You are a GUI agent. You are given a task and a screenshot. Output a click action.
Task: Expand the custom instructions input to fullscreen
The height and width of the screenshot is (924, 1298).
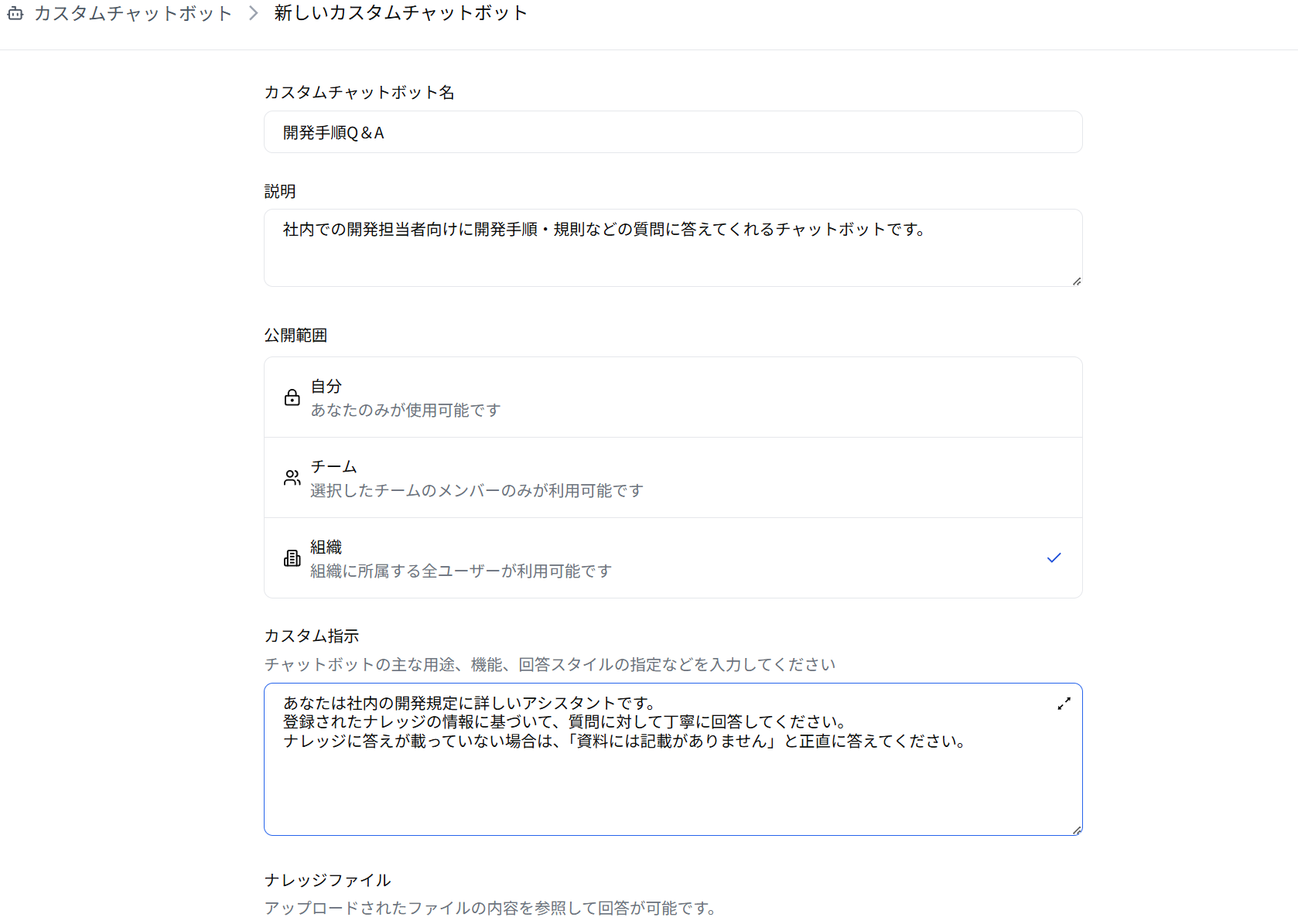1064,703
